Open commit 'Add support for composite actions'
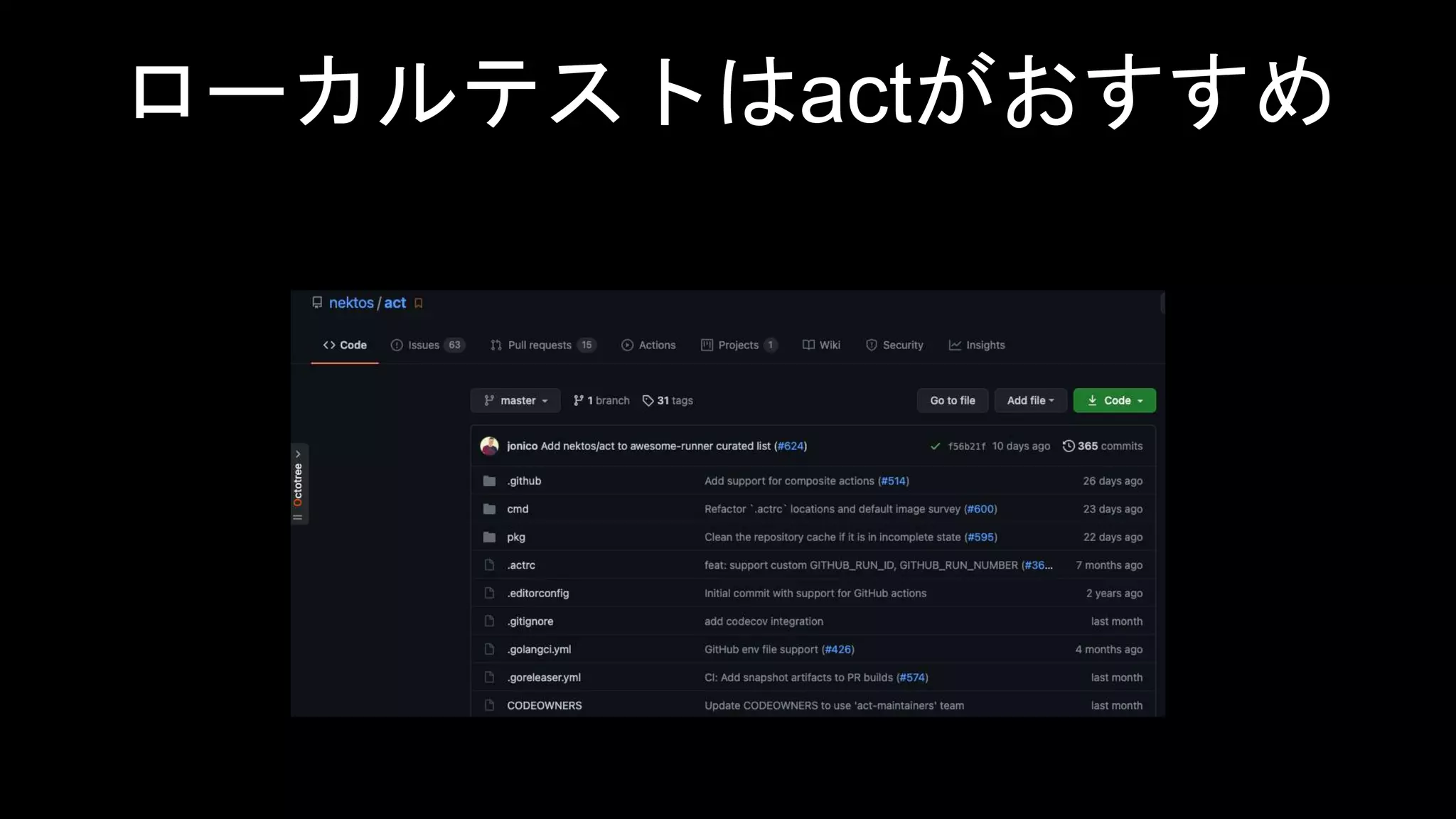 point(789,481)
